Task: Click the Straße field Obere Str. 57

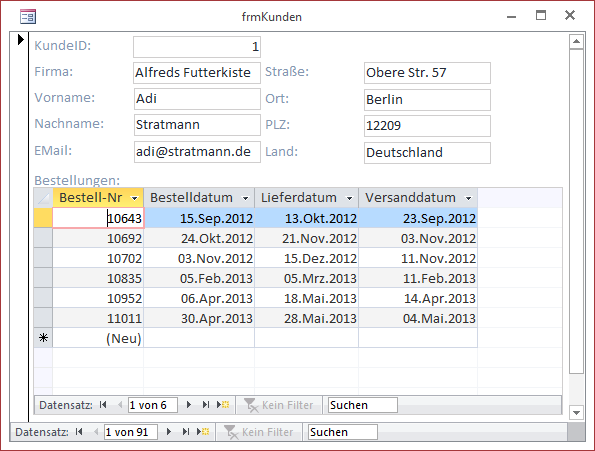Action: 427,73
